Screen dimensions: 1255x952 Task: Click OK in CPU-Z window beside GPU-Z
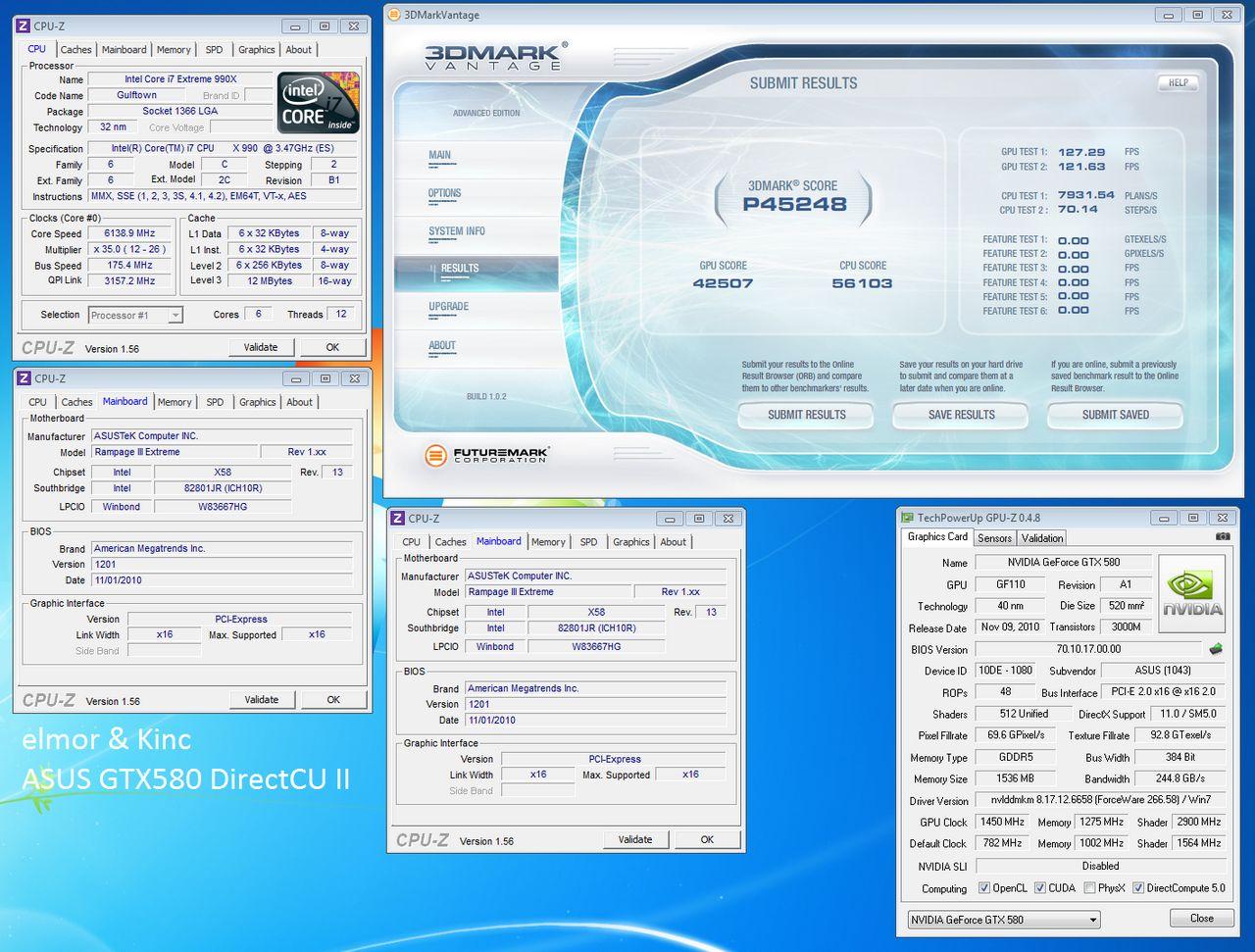tap(707, 839)
